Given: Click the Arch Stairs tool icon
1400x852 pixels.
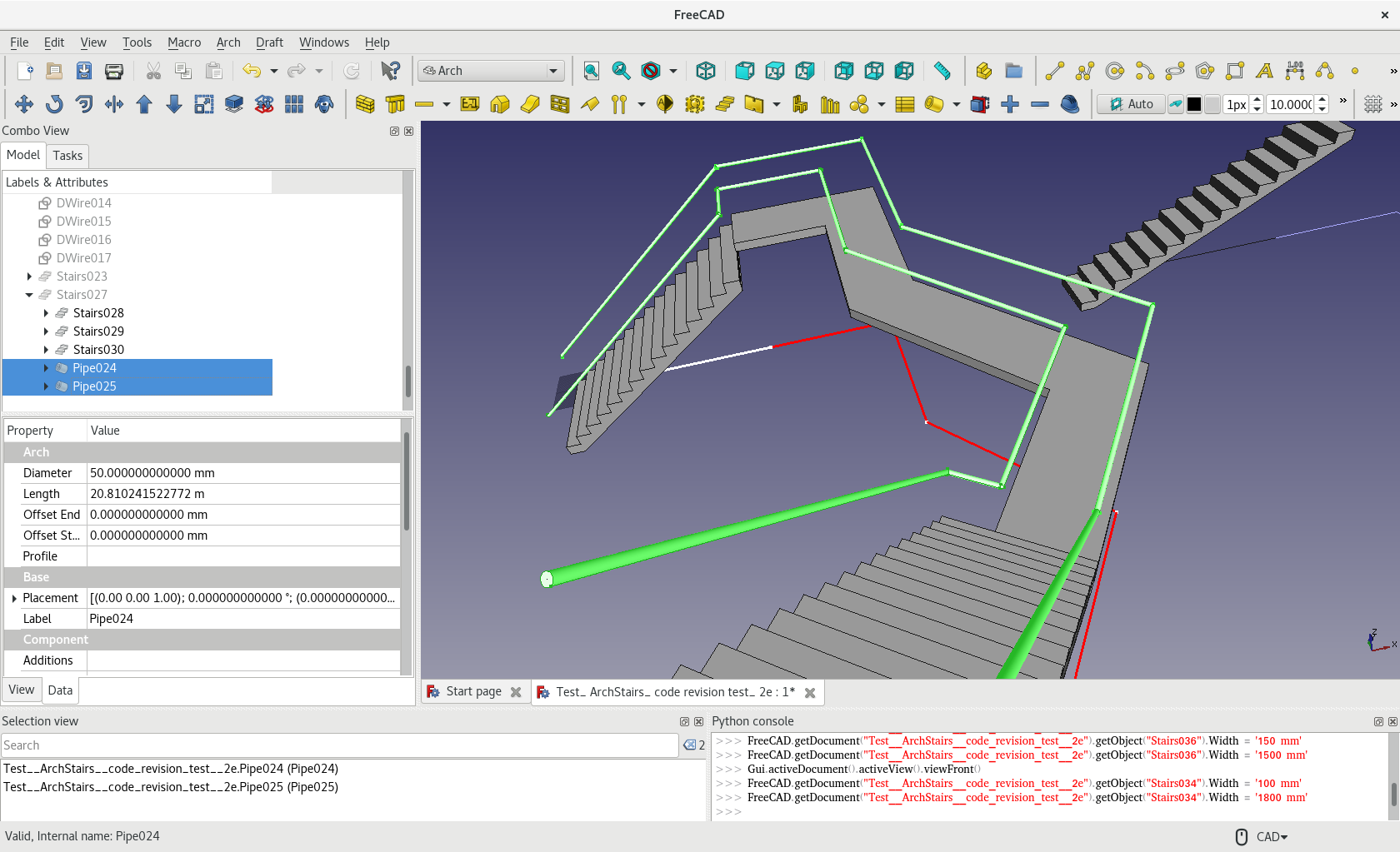Looking at the screenshot, I should pyautogui.click(x=725, y=104).
